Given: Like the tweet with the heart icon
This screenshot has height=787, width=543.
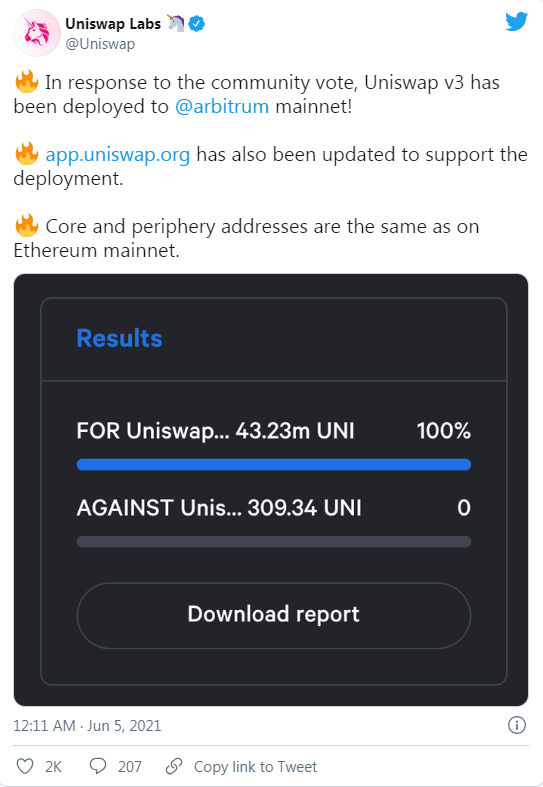Looking at the screenshot, I should click(25, 766).
